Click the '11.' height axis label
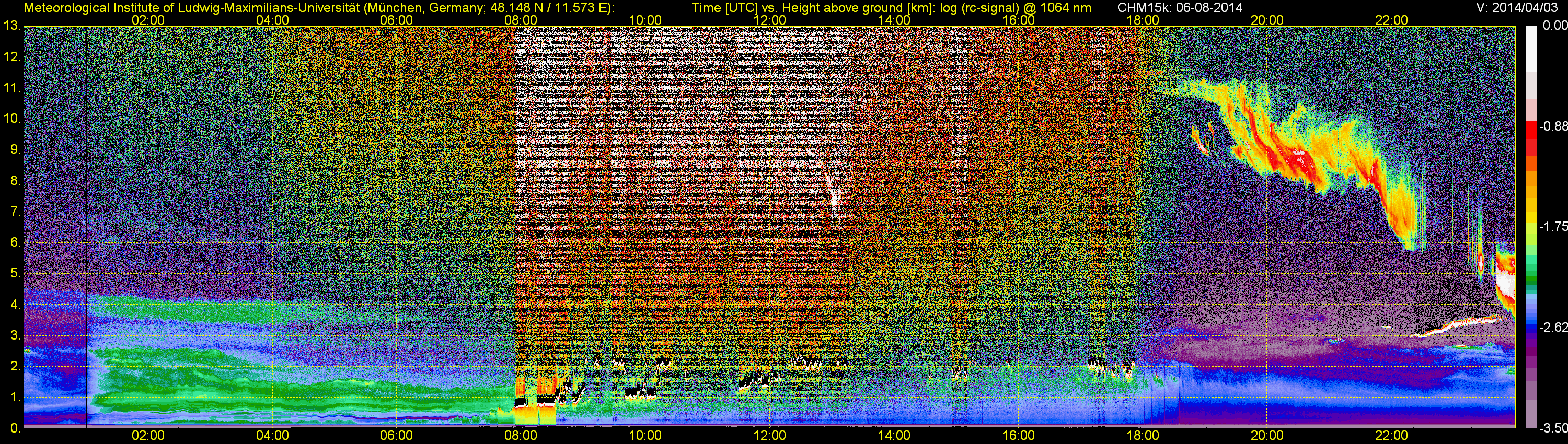 [x=11, y=88]
